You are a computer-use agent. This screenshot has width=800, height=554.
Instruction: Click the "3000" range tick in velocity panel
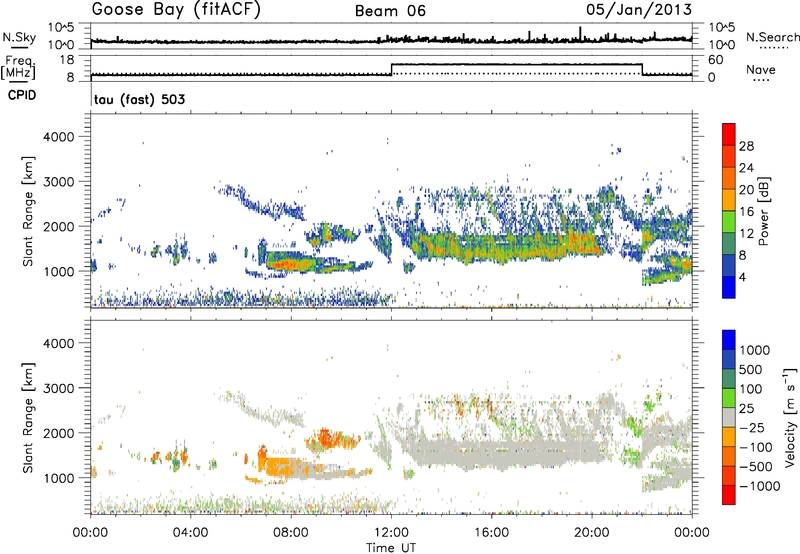(59, 388)
